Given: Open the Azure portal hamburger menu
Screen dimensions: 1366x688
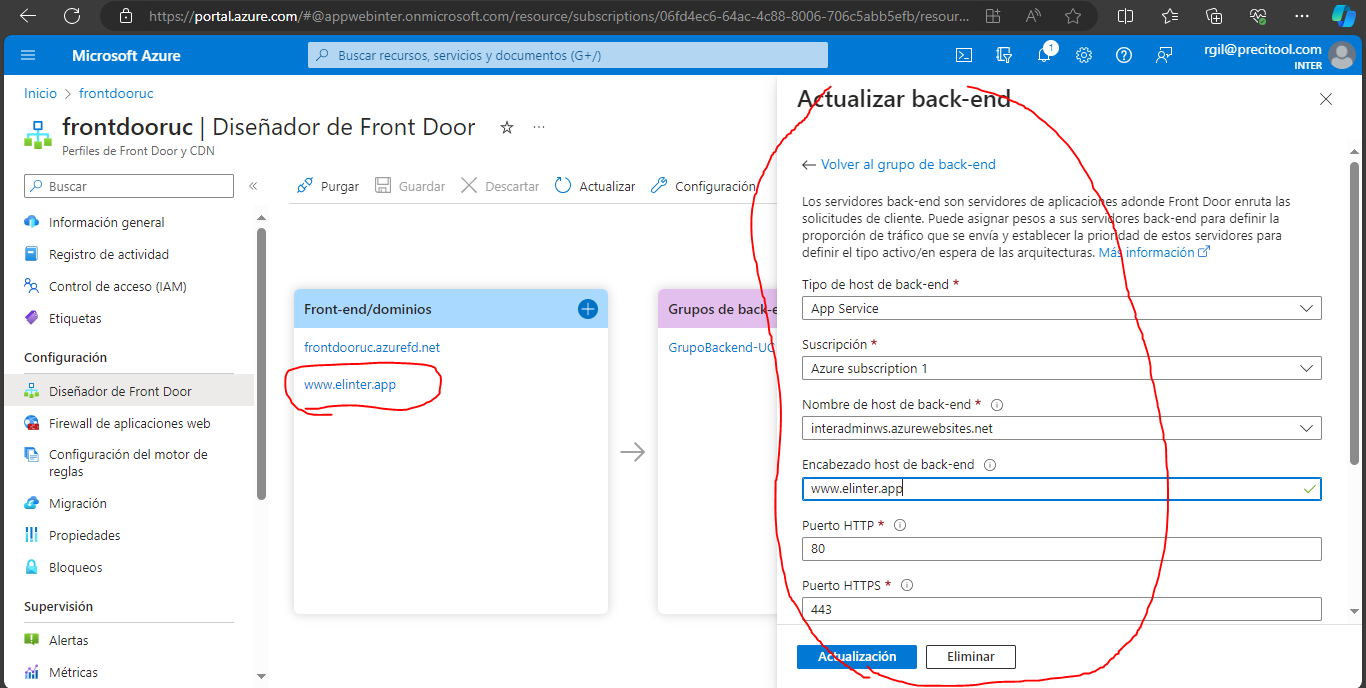Looking at the screenshot, I should (x=27, y=56).
